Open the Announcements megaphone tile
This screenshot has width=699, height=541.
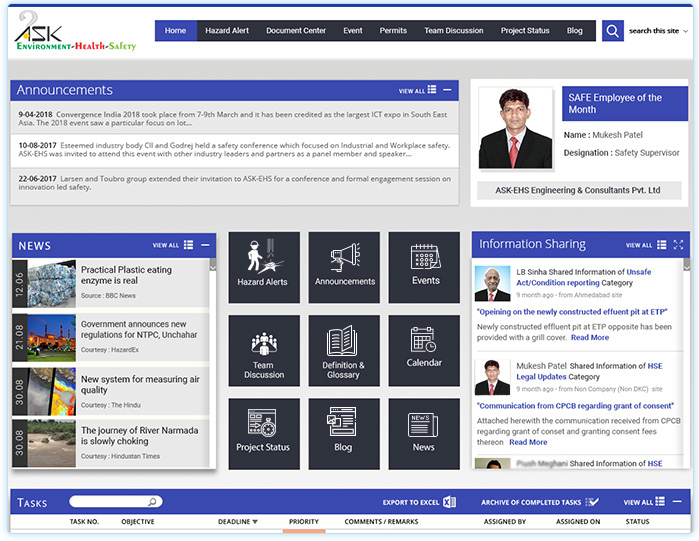(344, 267)
